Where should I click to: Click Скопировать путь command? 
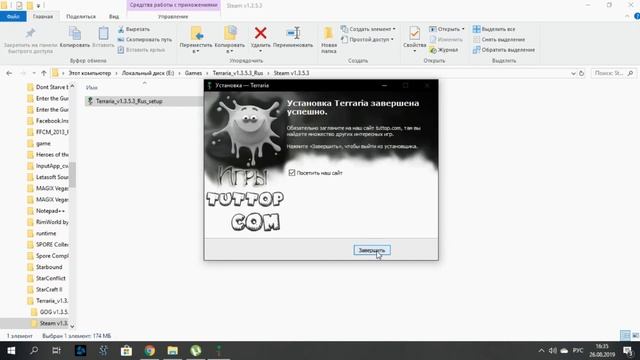pos(144,40)
